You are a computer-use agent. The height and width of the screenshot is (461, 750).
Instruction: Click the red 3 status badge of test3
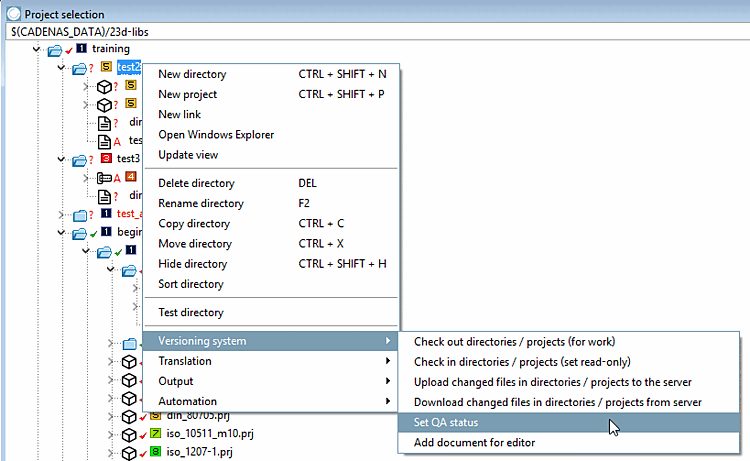(106, 158)
